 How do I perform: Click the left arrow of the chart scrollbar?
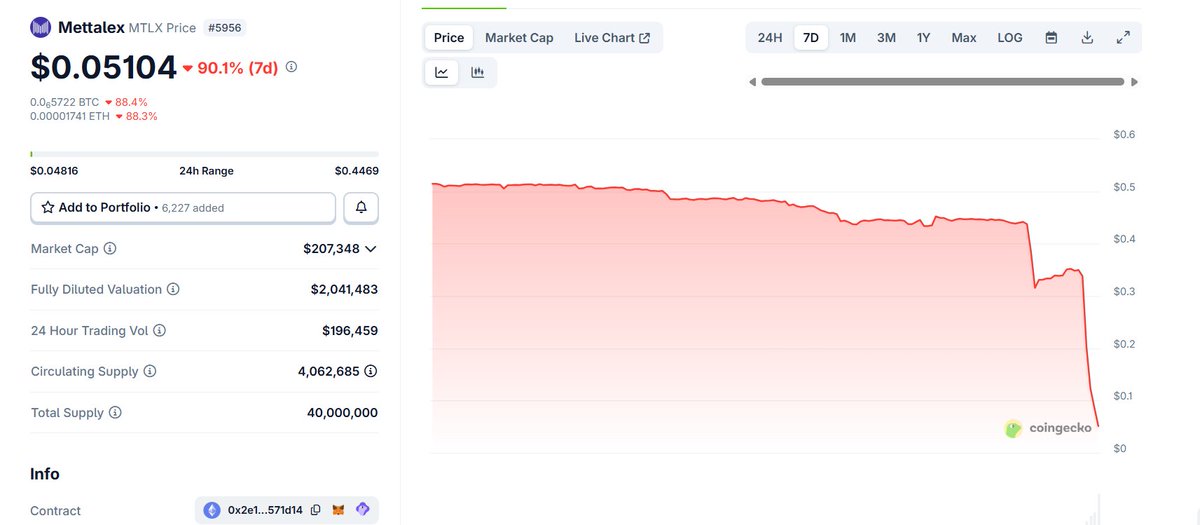tap(752, 82)
